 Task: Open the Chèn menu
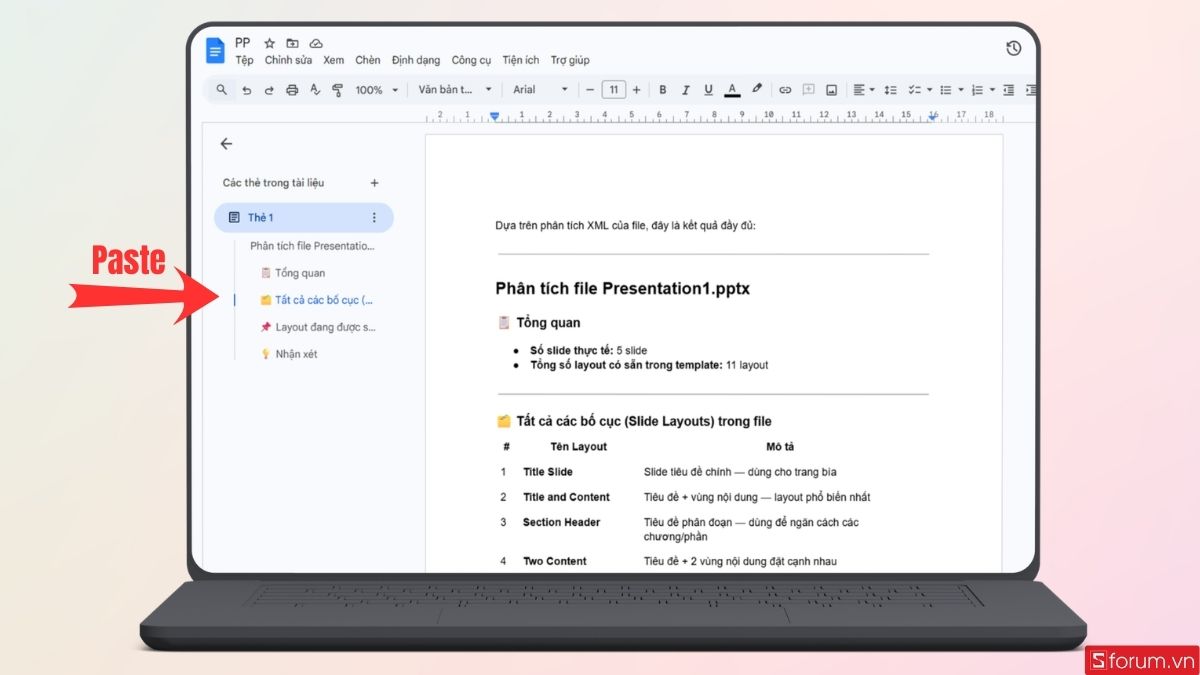367,60
